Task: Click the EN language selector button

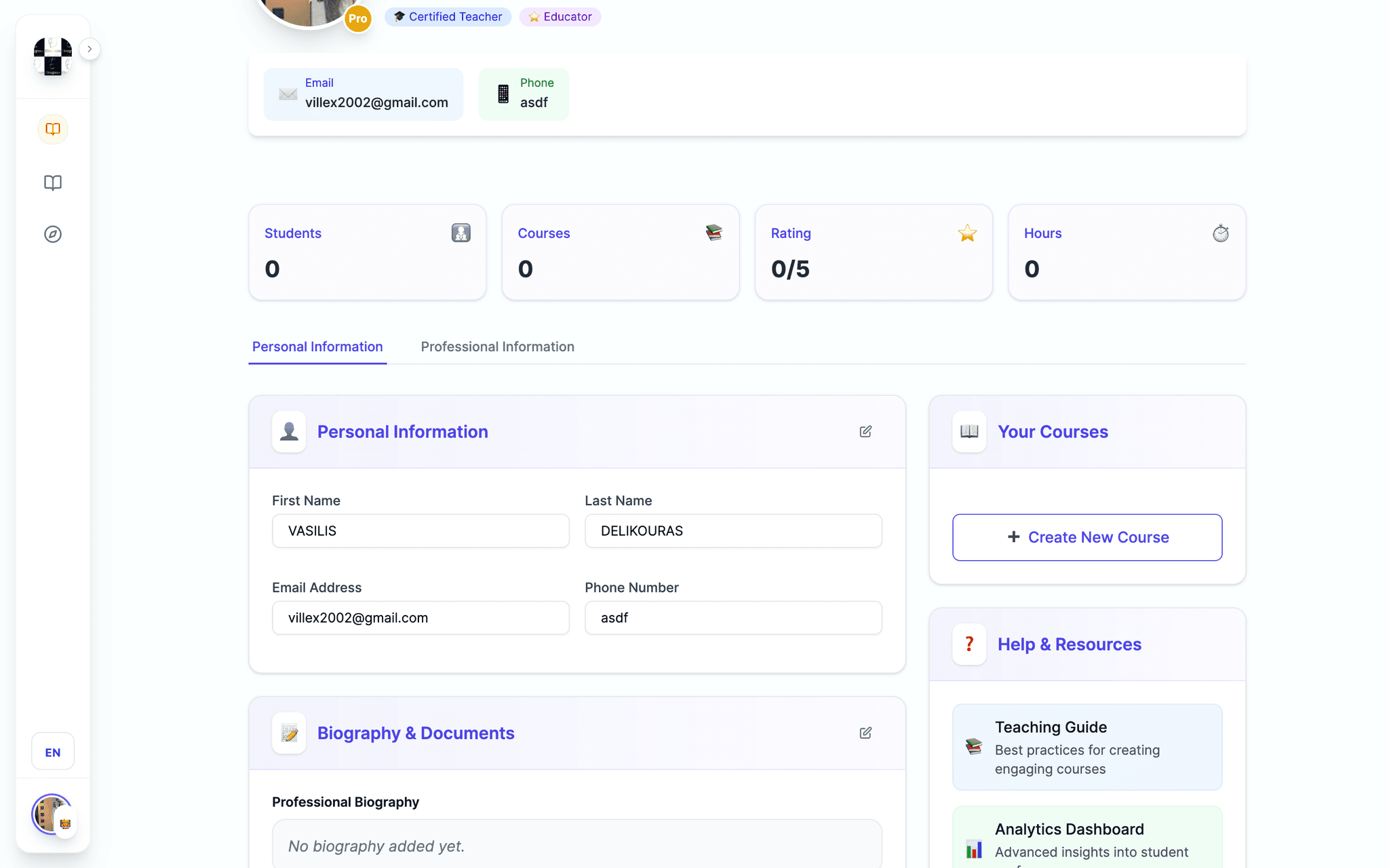Action: [x=53, y=752]
